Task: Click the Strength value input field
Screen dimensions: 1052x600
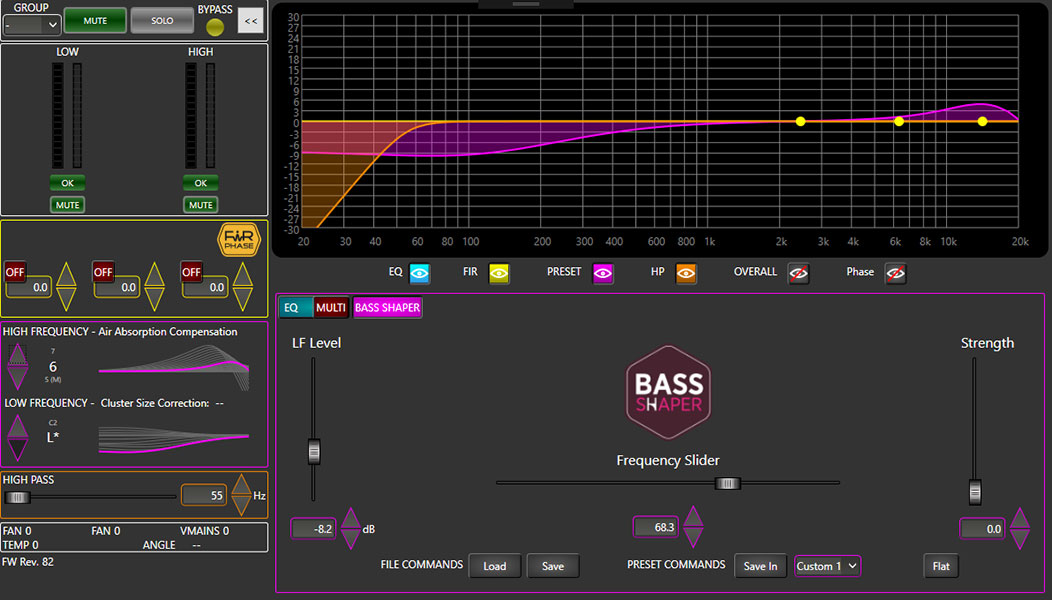Action: (982, 529)
